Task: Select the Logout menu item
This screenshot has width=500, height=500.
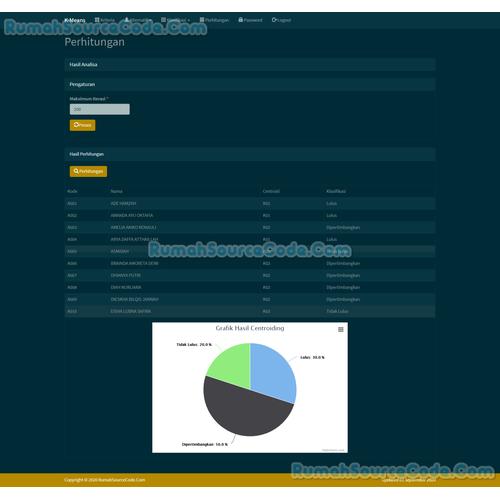Action: [281, 20]
